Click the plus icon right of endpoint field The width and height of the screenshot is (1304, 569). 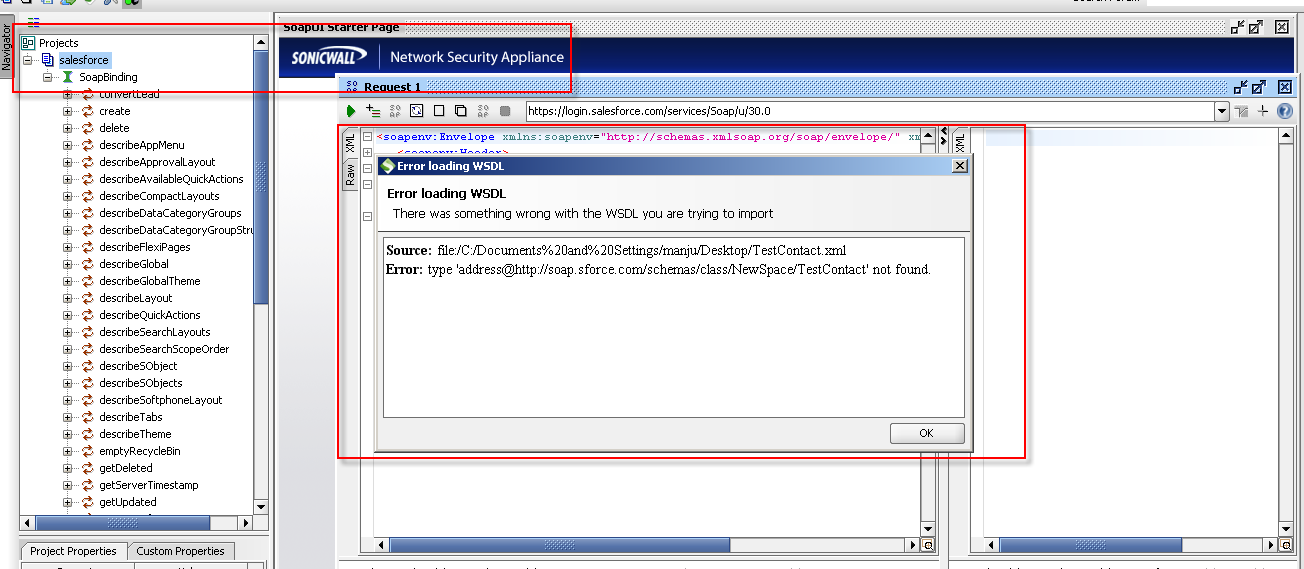click(x=1263, y=111)
